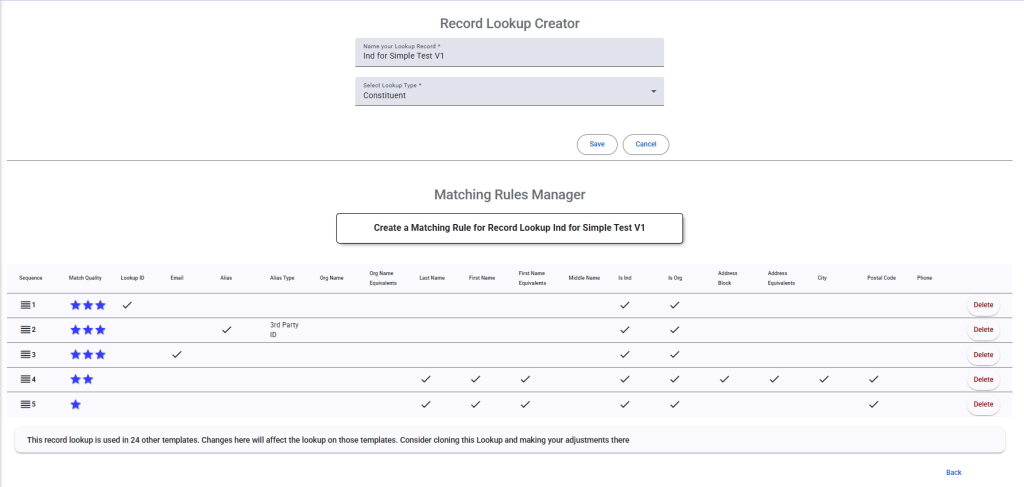Delete the matching rule in sequence 3
The image size is (1024, 487).
click(982, 355)
